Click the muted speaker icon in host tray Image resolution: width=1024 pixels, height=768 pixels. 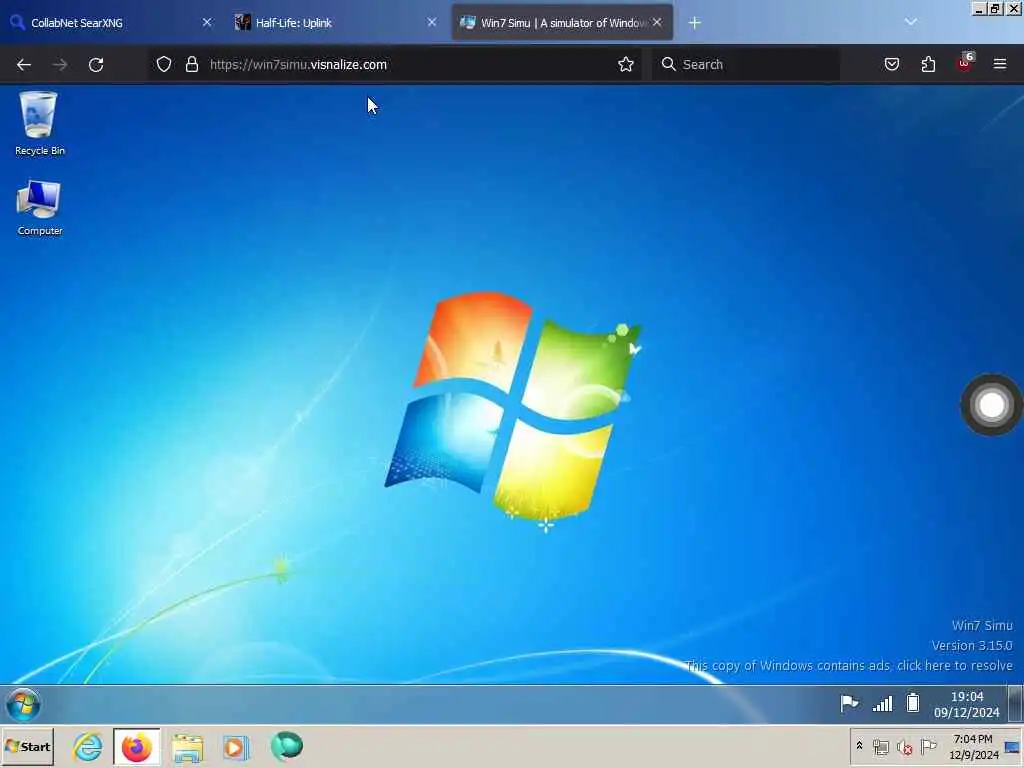(x=904, y=747)
